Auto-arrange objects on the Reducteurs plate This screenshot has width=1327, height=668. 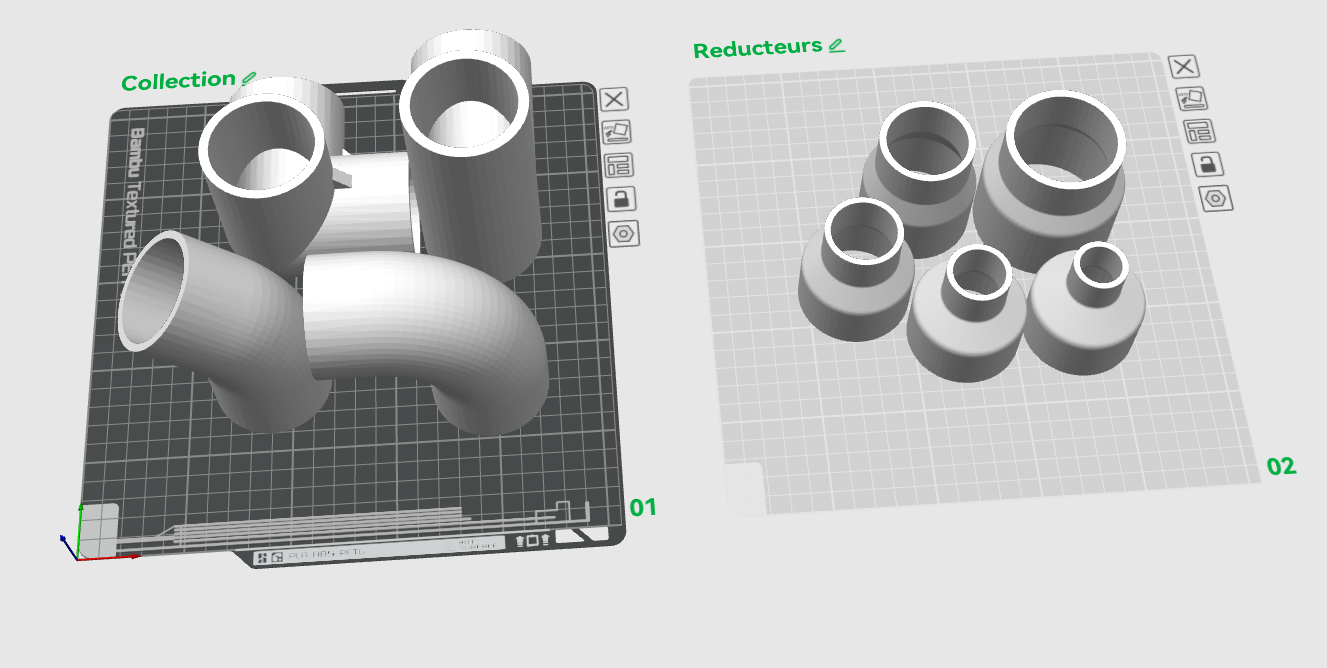point(1199,131)
